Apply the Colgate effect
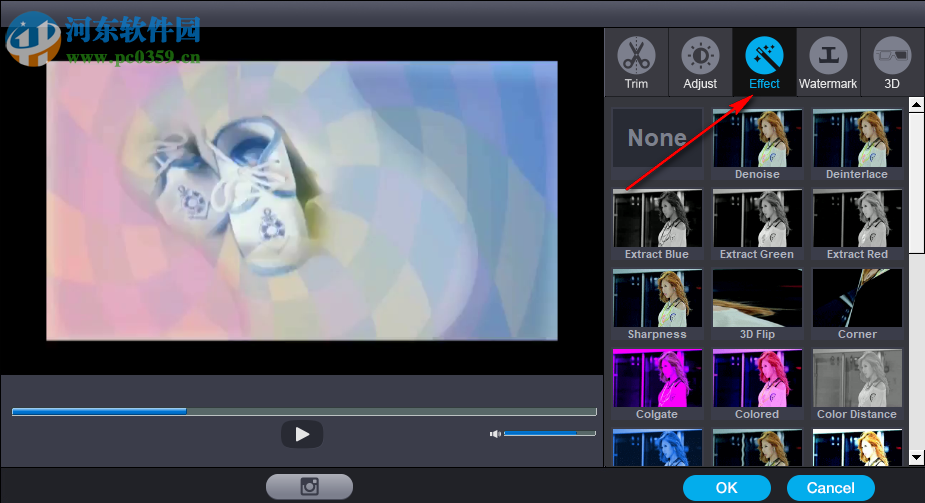The width and height of the screenshot is (925, 503). pyautogui.click(x=657, y=384)
